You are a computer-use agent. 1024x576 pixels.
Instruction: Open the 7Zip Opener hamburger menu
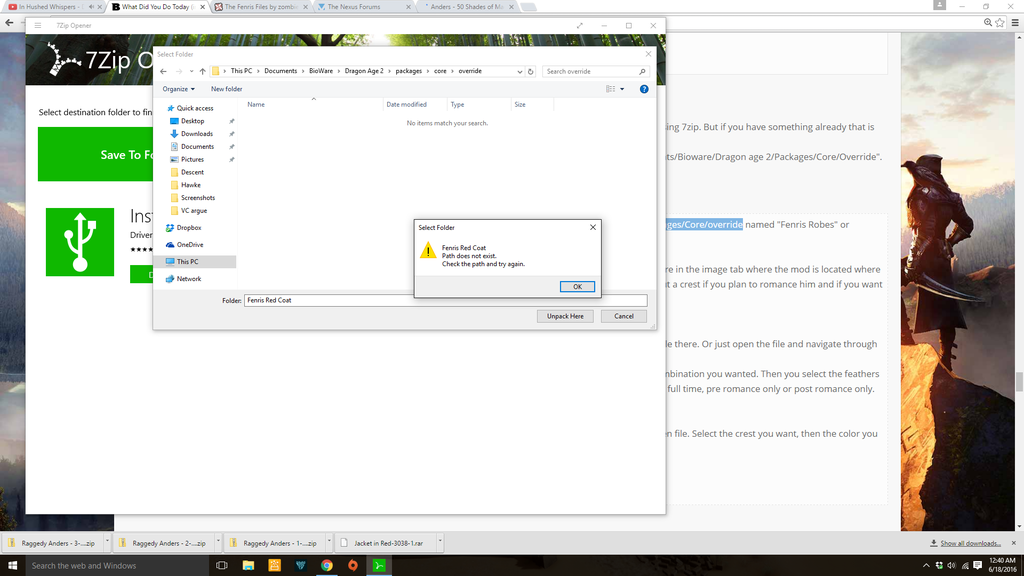click(x=37, y=25)
